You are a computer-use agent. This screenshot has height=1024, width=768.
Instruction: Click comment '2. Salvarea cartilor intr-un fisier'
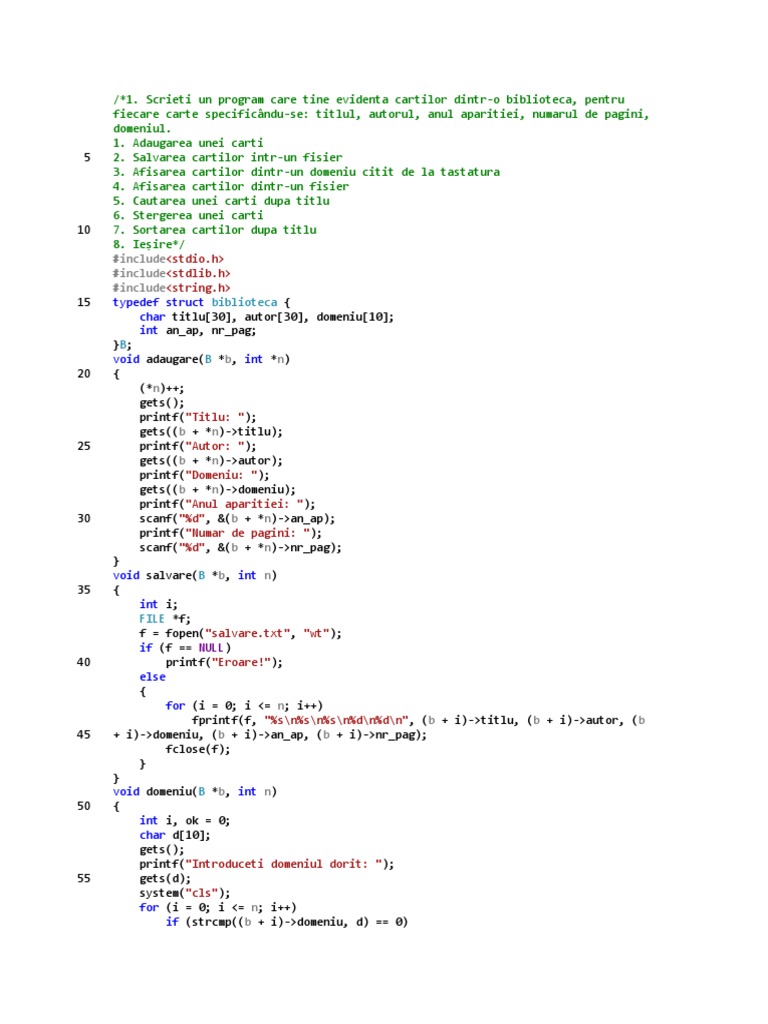(x=227, y=157)
